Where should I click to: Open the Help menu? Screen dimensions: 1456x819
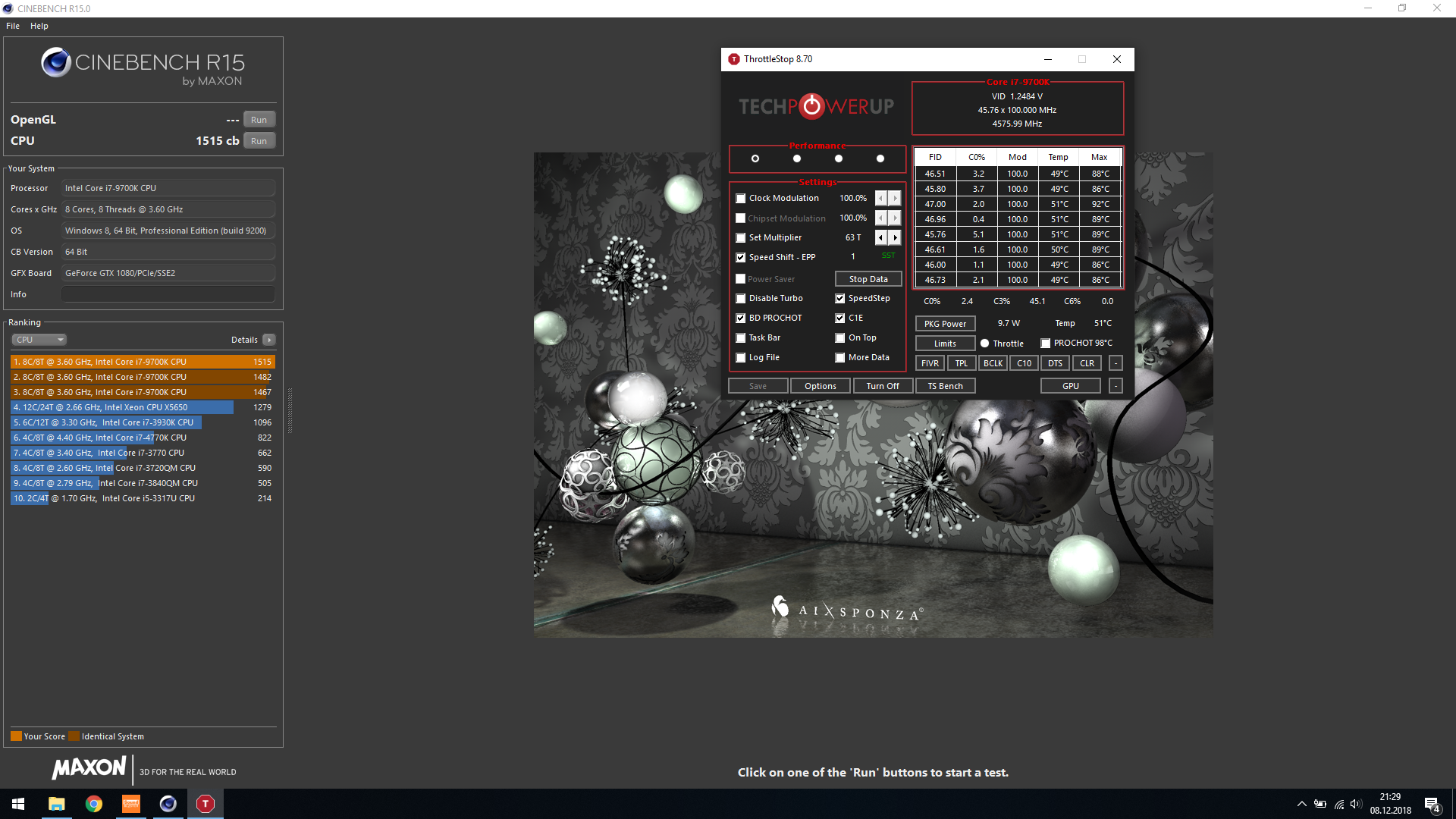click(x=39, y=26)
